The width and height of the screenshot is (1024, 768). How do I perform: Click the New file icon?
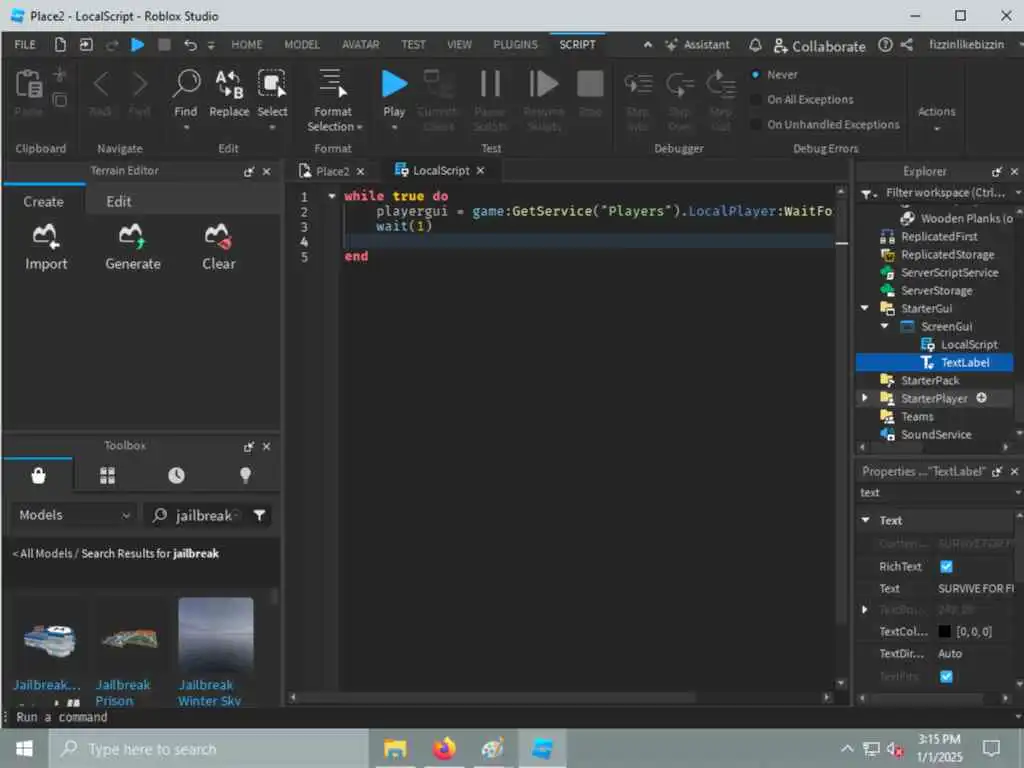[x=60, y=44]
